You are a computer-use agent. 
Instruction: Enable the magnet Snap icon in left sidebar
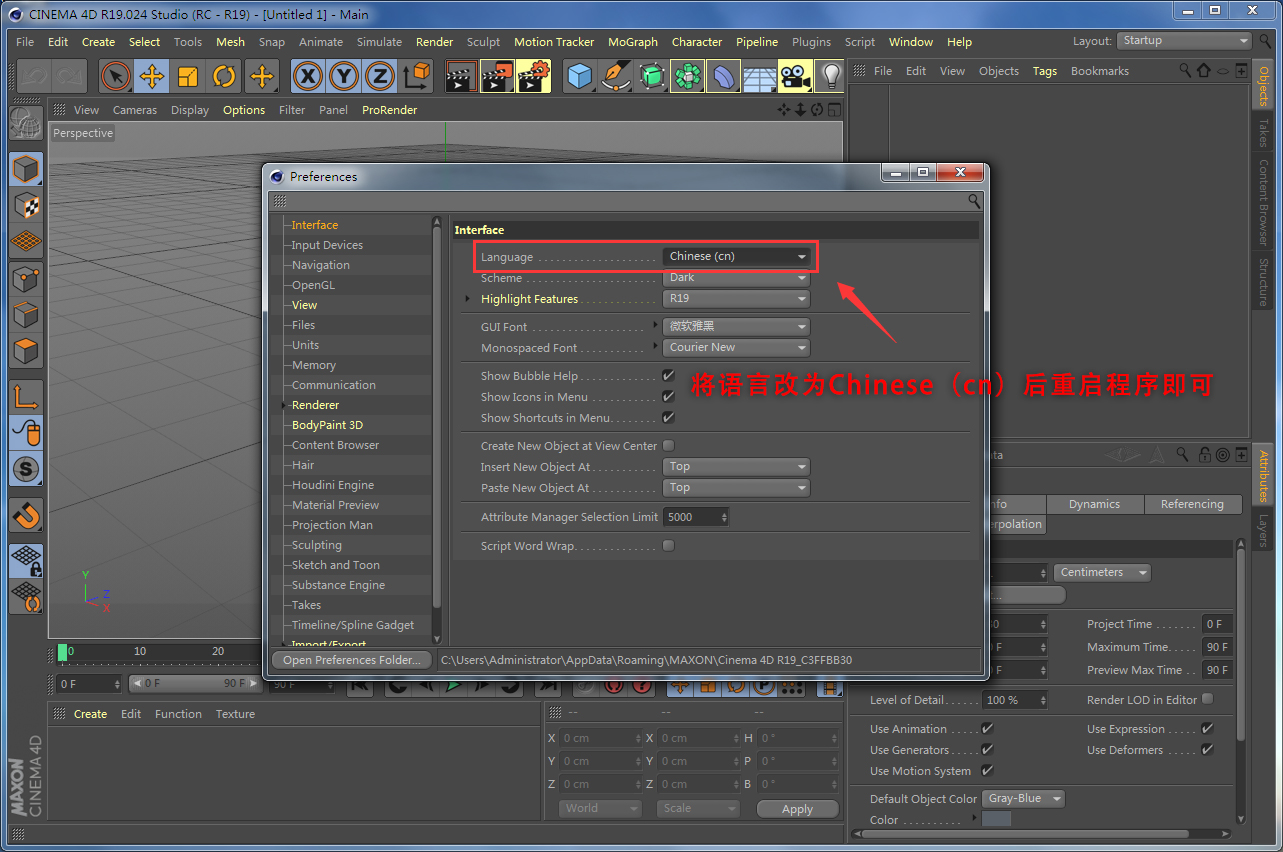(x=27, y=515)
